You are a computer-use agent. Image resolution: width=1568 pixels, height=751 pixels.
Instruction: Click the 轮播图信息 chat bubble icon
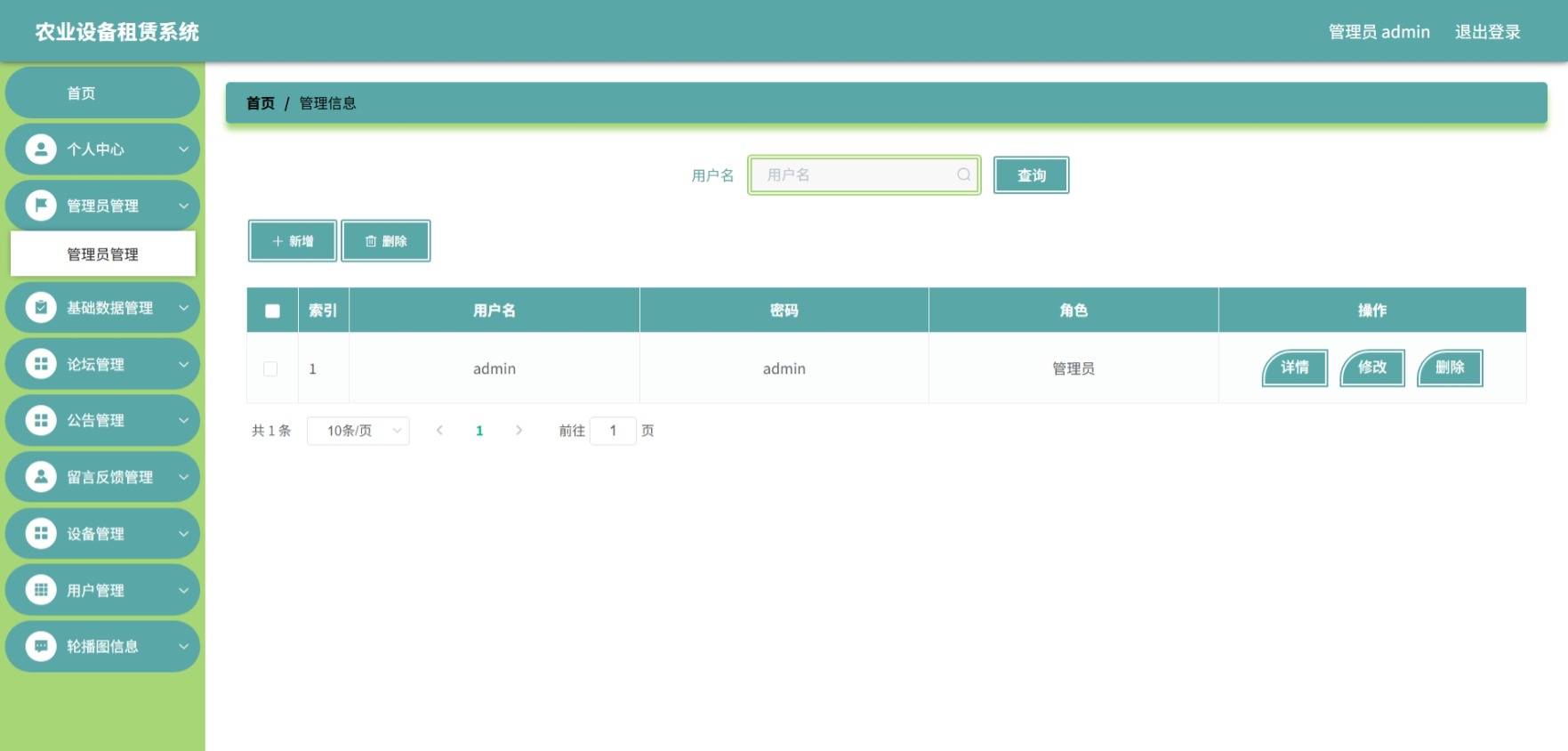(40, 646)
